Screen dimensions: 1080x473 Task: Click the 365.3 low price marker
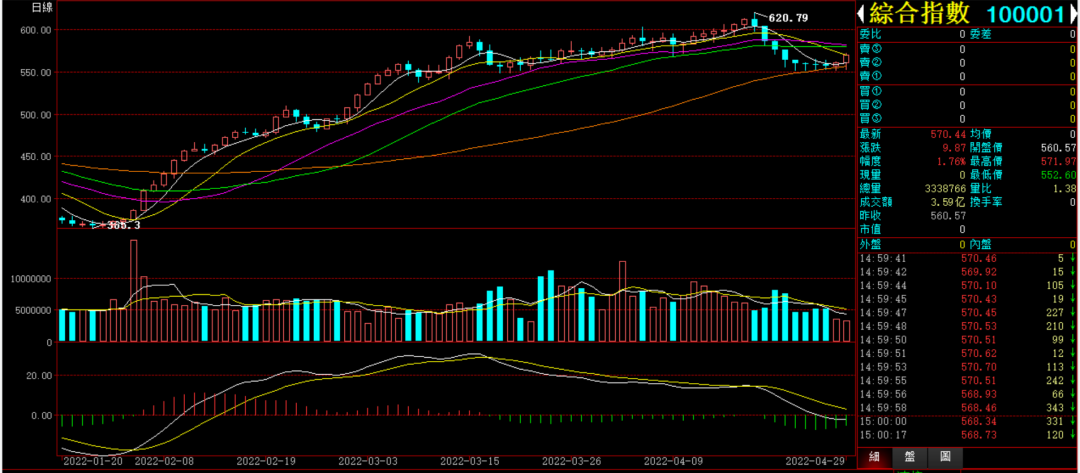[124, 225]
